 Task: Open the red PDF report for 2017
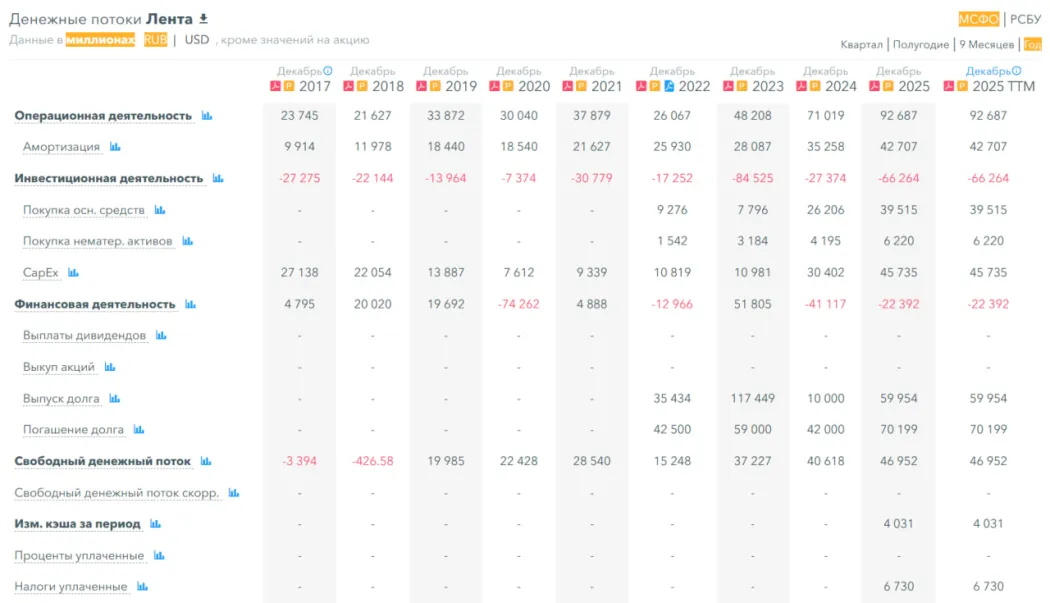pos(276,87)
